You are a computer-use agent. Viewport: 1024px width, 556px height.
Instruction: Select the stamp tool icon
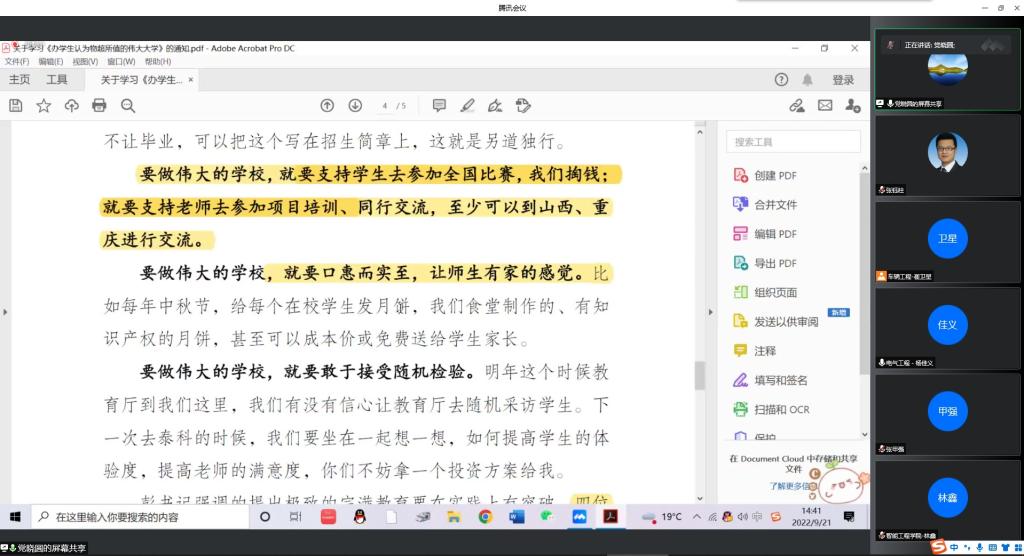[x=523, y=105]
